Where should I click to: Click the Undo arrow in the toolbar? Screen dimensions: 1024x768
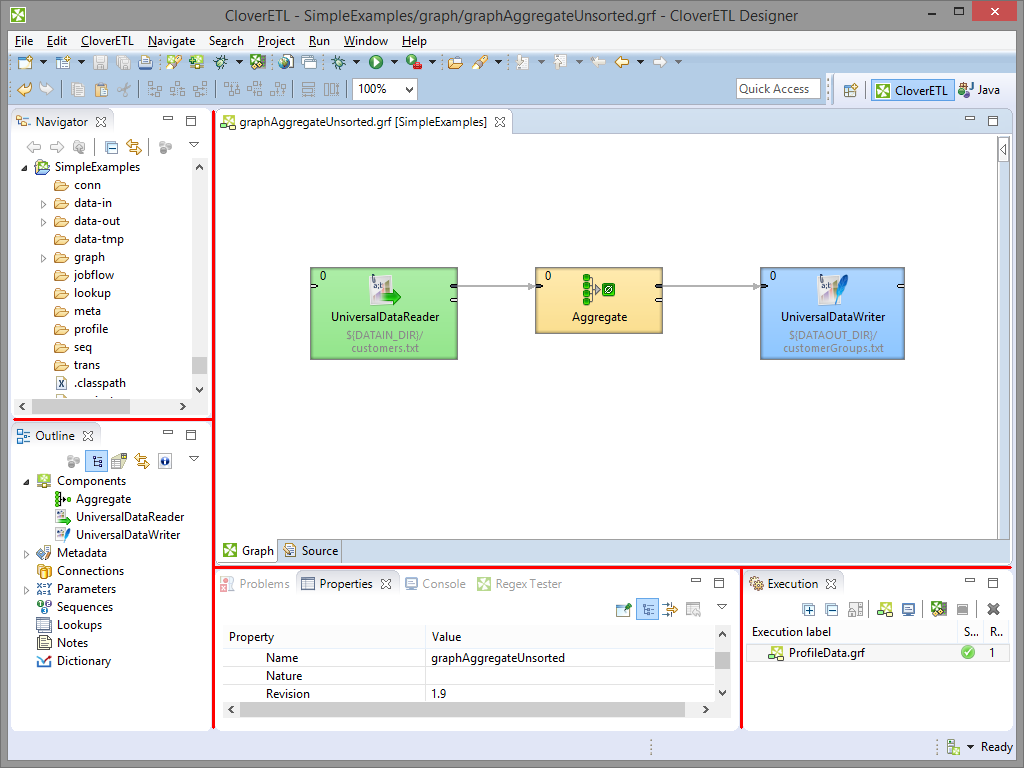coord(25,89)
